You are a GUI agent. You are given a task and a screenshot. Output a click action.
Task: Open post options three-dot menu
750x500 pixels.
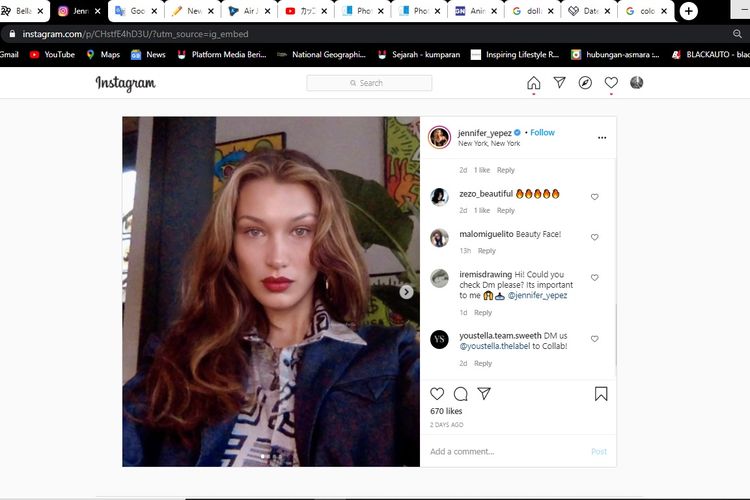click(x=602, y=137)
